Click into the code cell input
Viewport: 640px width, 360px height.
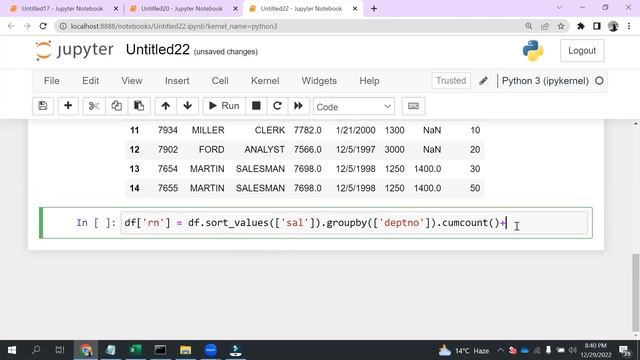[x=354, y=223]
